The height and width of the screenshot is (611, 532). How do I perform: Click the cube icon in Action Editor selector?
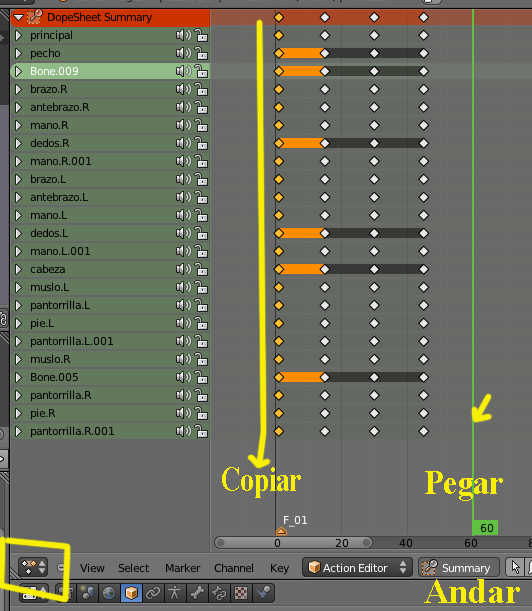point(314,567)
